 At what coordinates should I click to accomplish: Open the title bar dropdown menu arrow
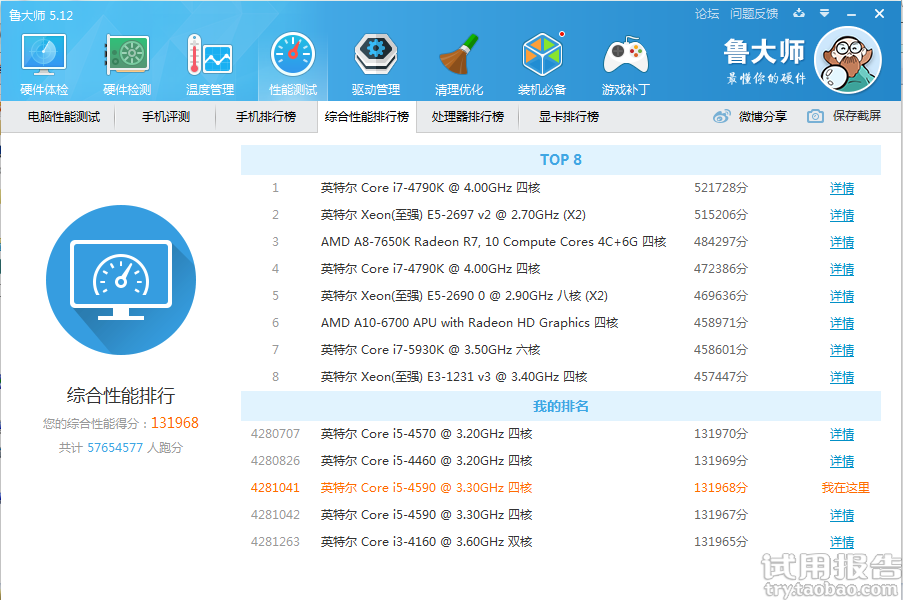pyautogui.click(x=825, y=13)
